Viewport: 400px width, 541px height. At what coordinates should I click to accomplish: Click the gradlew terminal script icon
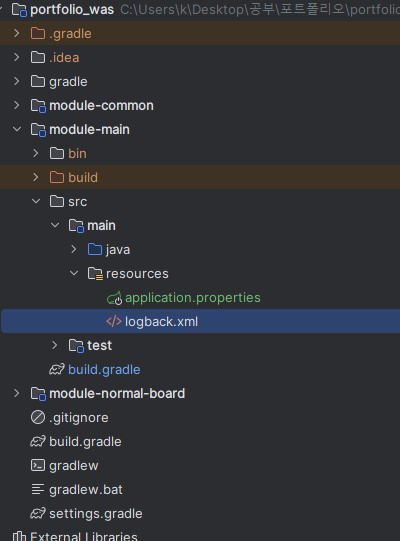(38, 465)
